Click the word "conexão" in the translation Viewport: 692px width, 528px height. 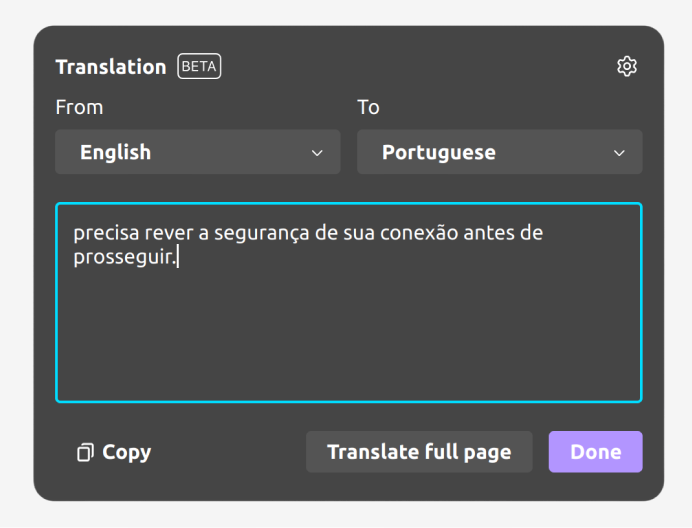click(x=419, y=233)
